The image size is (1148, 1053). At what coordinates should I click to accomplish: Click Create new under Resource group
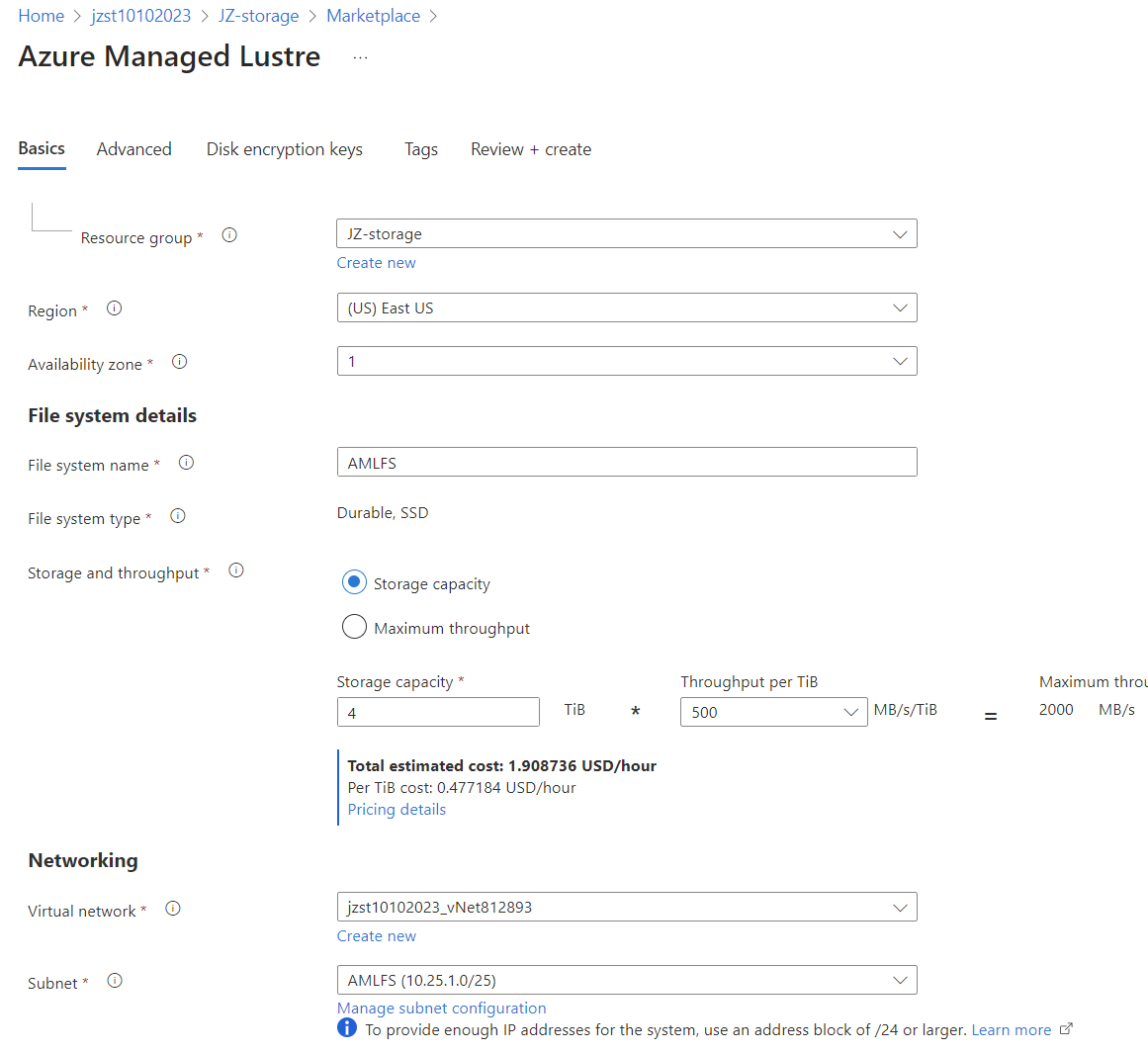coord(377,263)
